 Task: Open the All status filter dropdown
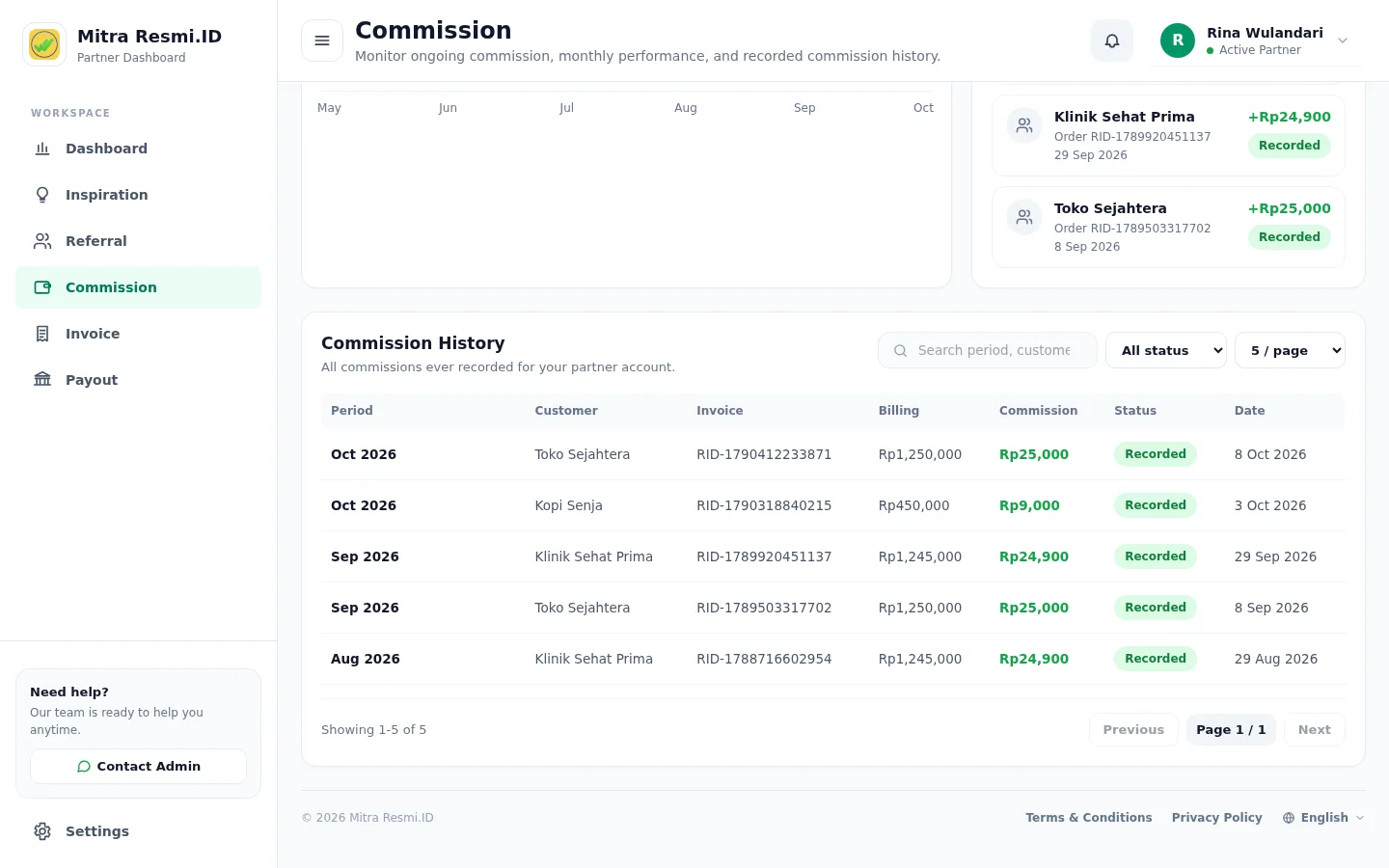tap(1166, 350)
